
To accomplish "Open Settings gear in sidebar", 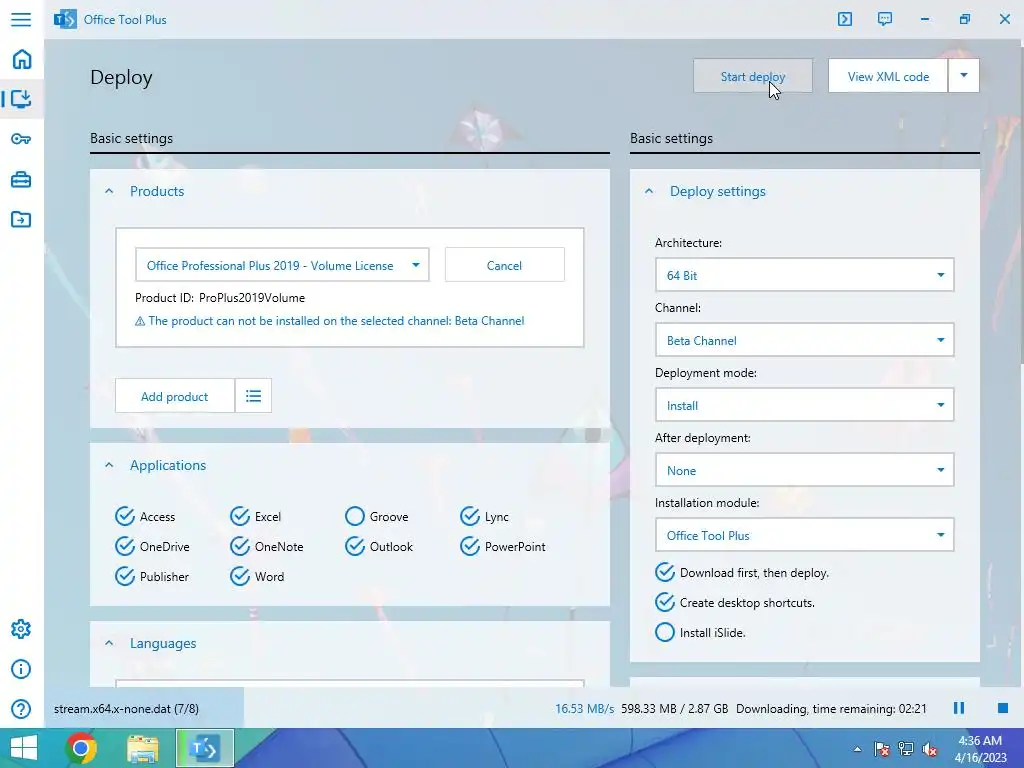I will point(21,629).
